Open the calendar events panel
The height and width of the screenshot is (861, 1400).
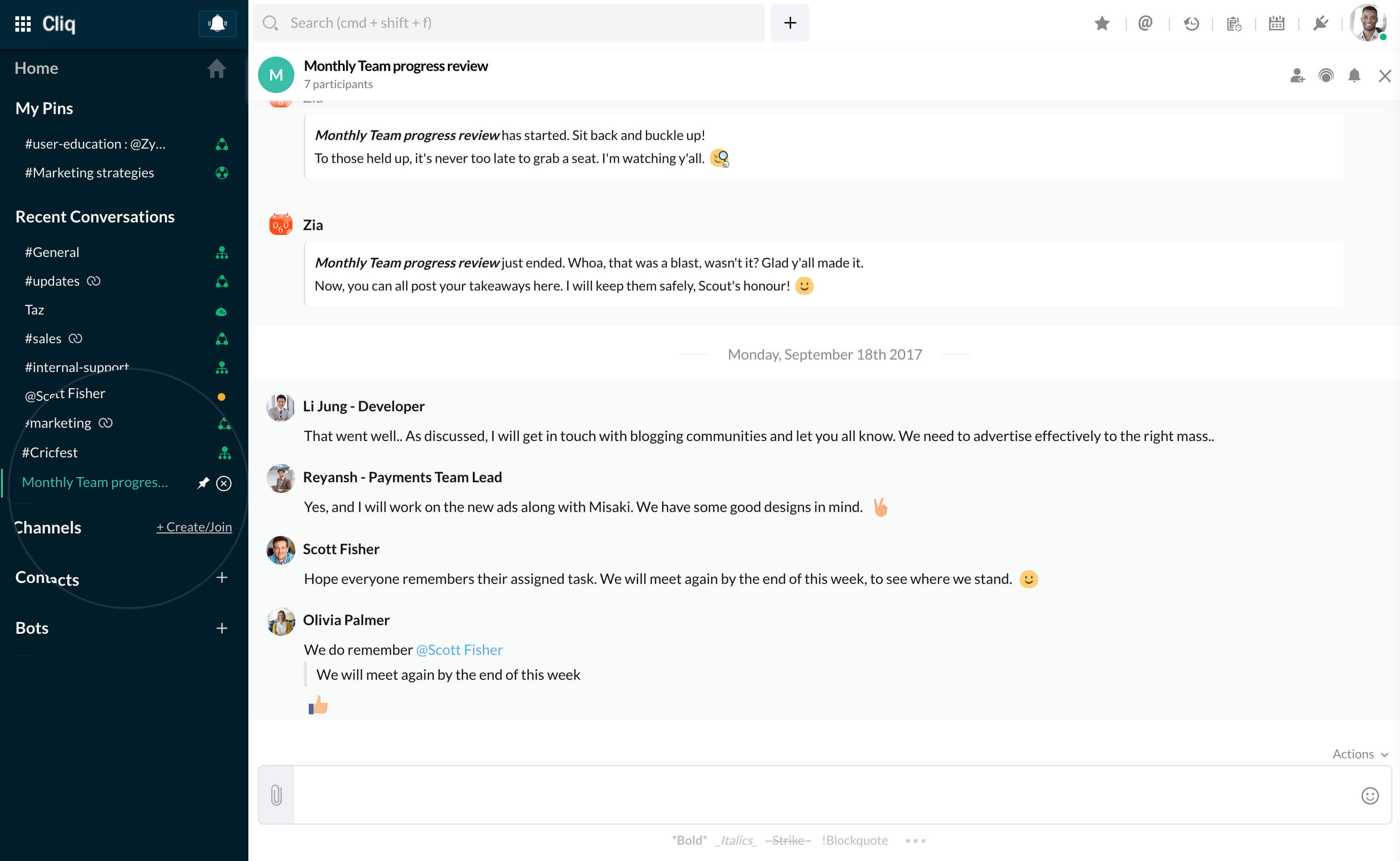tap(1276, 23)
